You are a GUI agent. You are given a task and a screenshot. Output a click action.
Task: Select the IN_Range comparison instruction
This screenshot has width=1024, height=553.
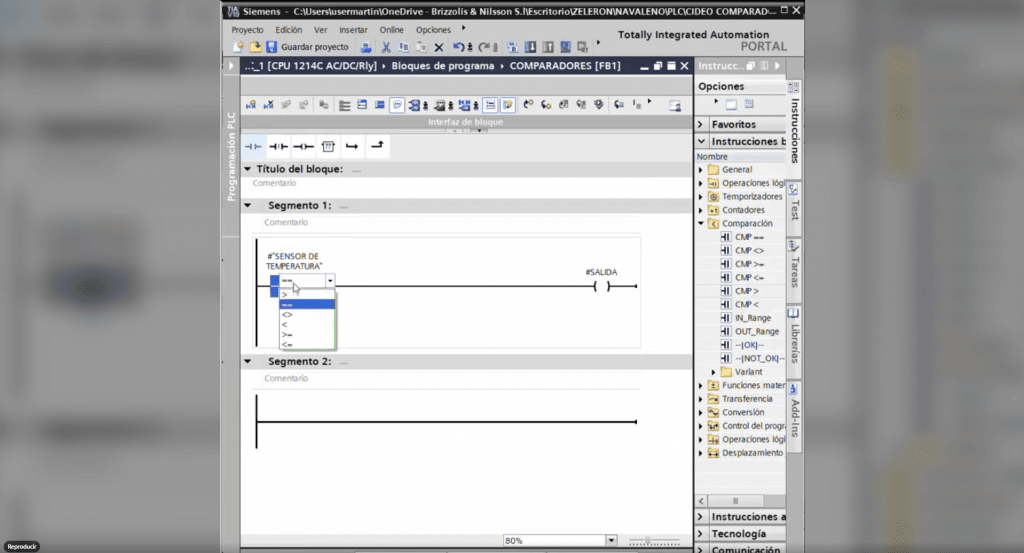tap(752, 318)
